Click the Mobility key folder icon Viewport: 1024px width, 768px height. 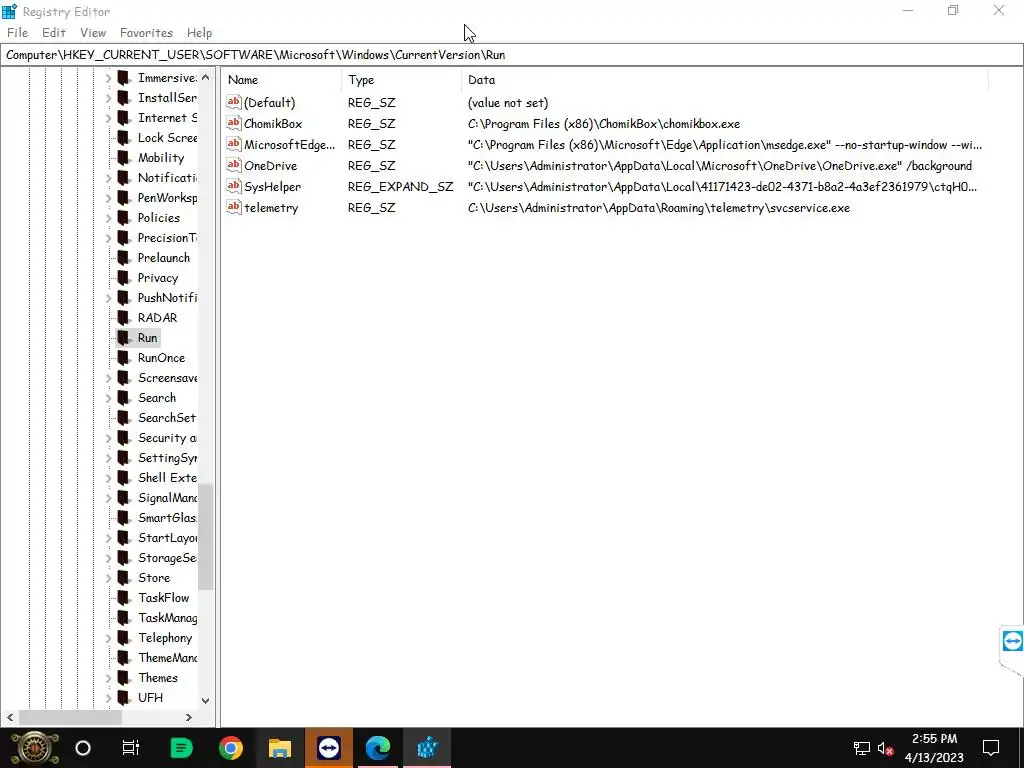tap(124, 157)
